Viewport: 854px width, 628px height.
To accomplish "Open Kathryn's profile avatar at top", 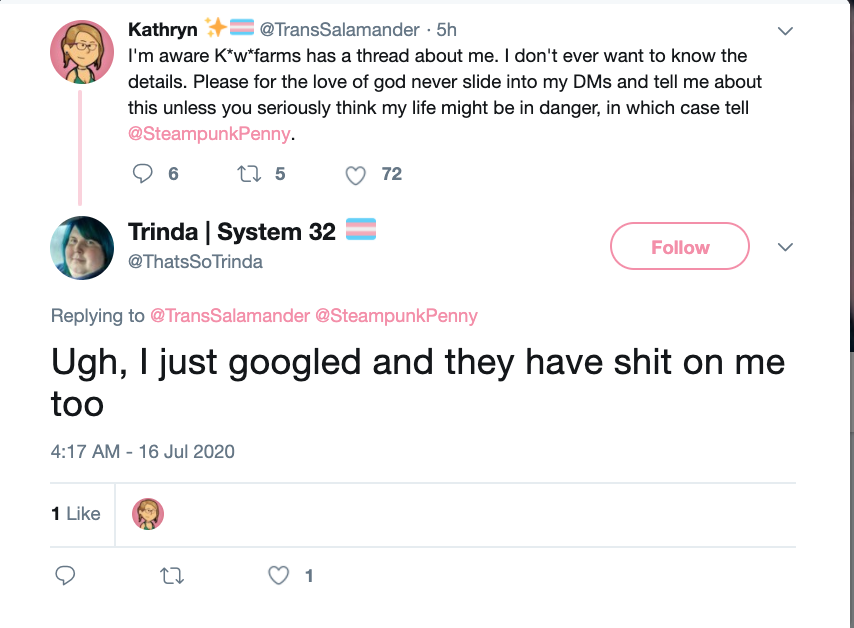I will pos(82,52).
